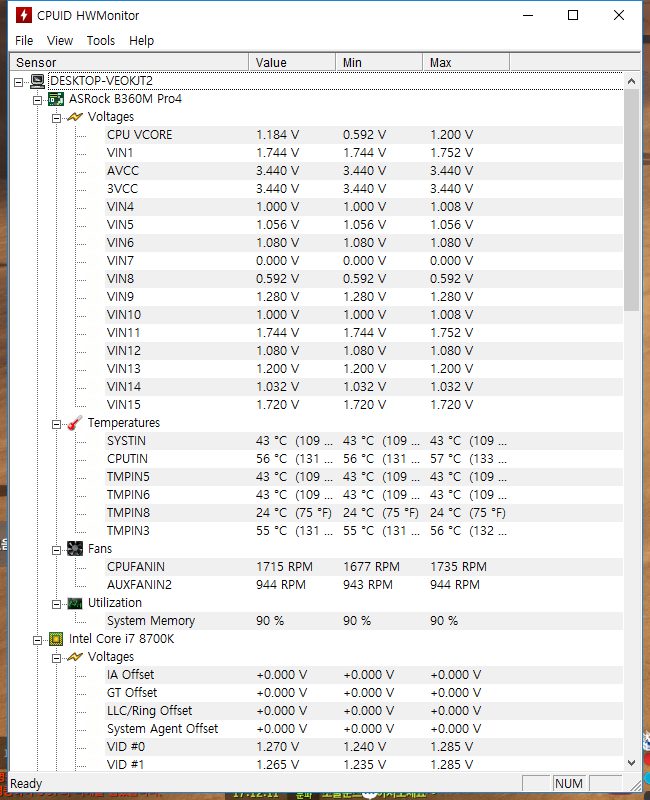Open the View menu

(60, 41)
